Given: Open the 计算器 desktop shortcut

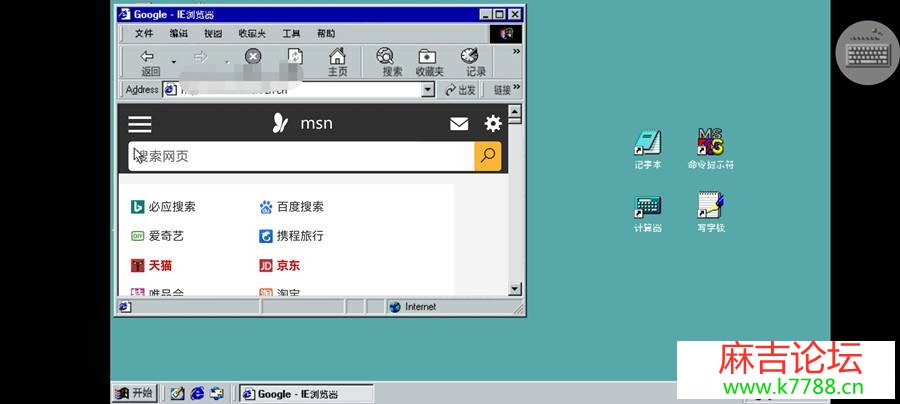Looking at the screenshot, I should pyautogui.click(x=647, y=213).
